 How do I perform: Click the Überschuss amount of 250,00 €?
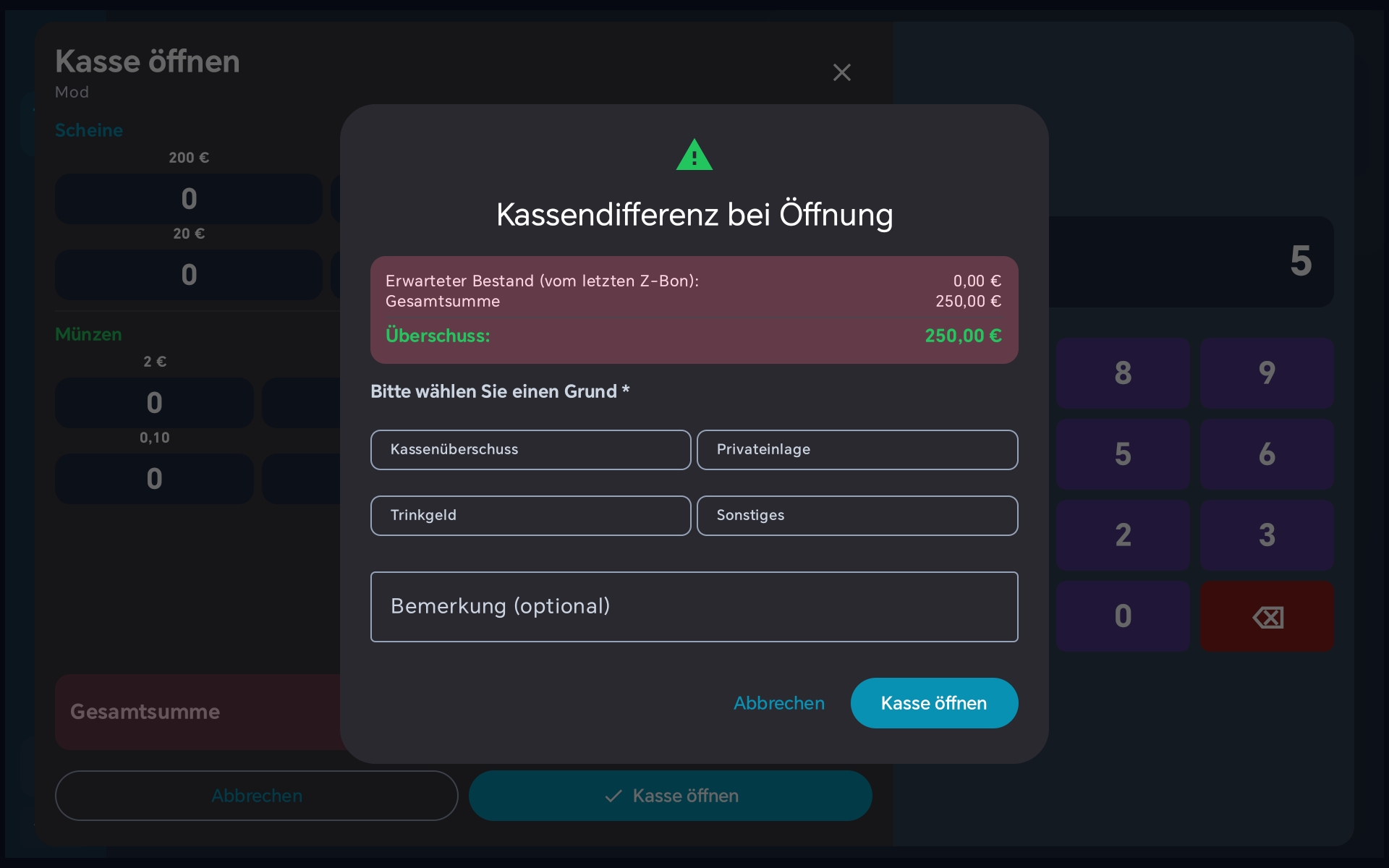(x=963, y=336)
